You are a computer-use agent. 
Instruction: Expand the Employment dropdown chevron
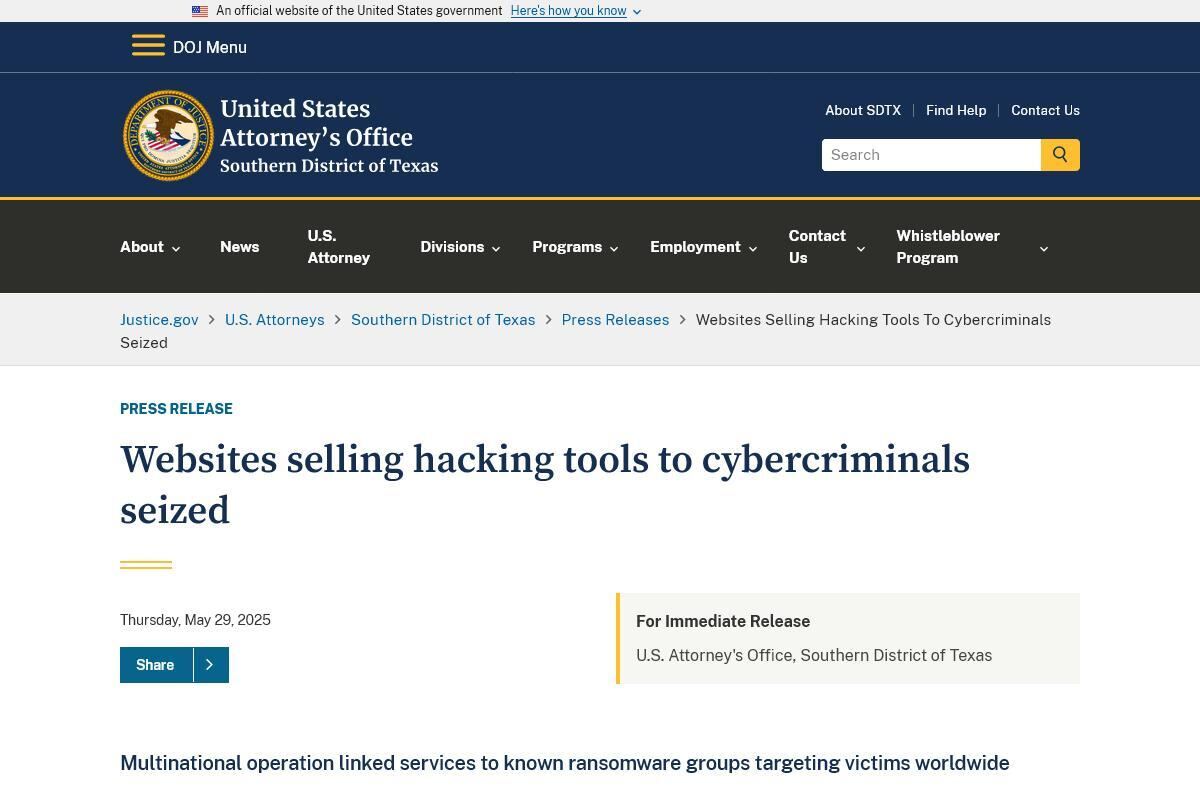pyautogui.click(x=753, y=248)
